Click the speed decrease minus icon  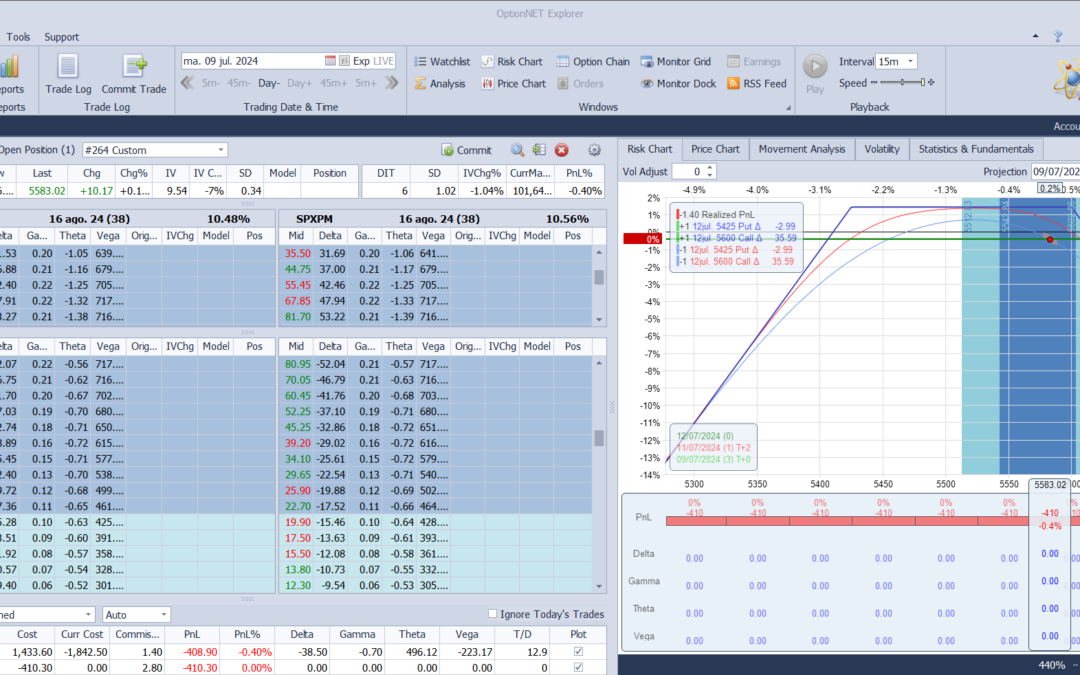(874, 83)
